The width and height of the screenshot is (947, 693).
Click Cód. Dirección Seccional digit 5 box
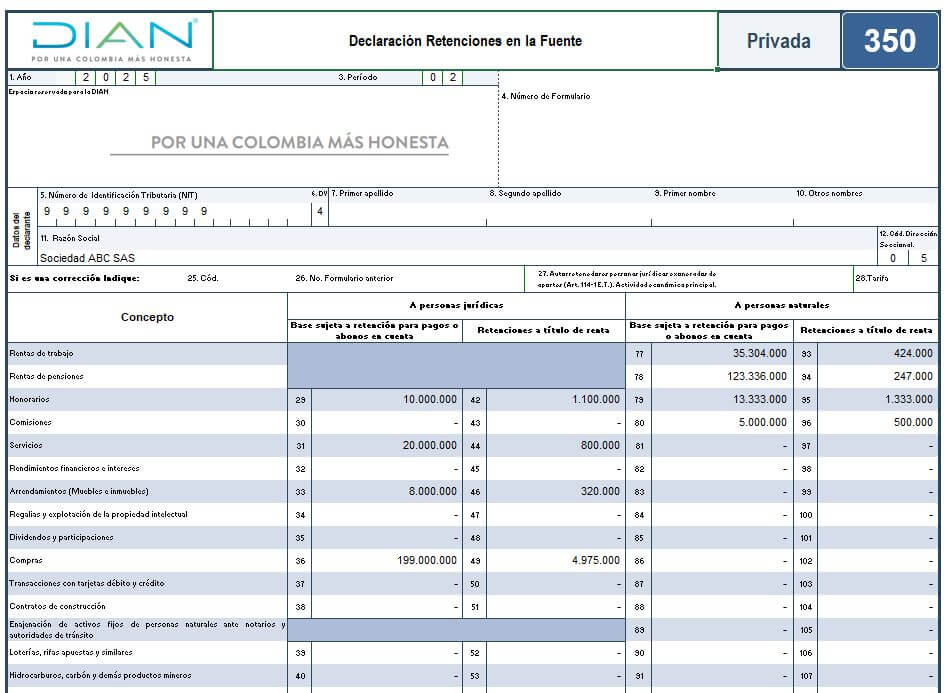pyautogui.click(x=923, y=258)
